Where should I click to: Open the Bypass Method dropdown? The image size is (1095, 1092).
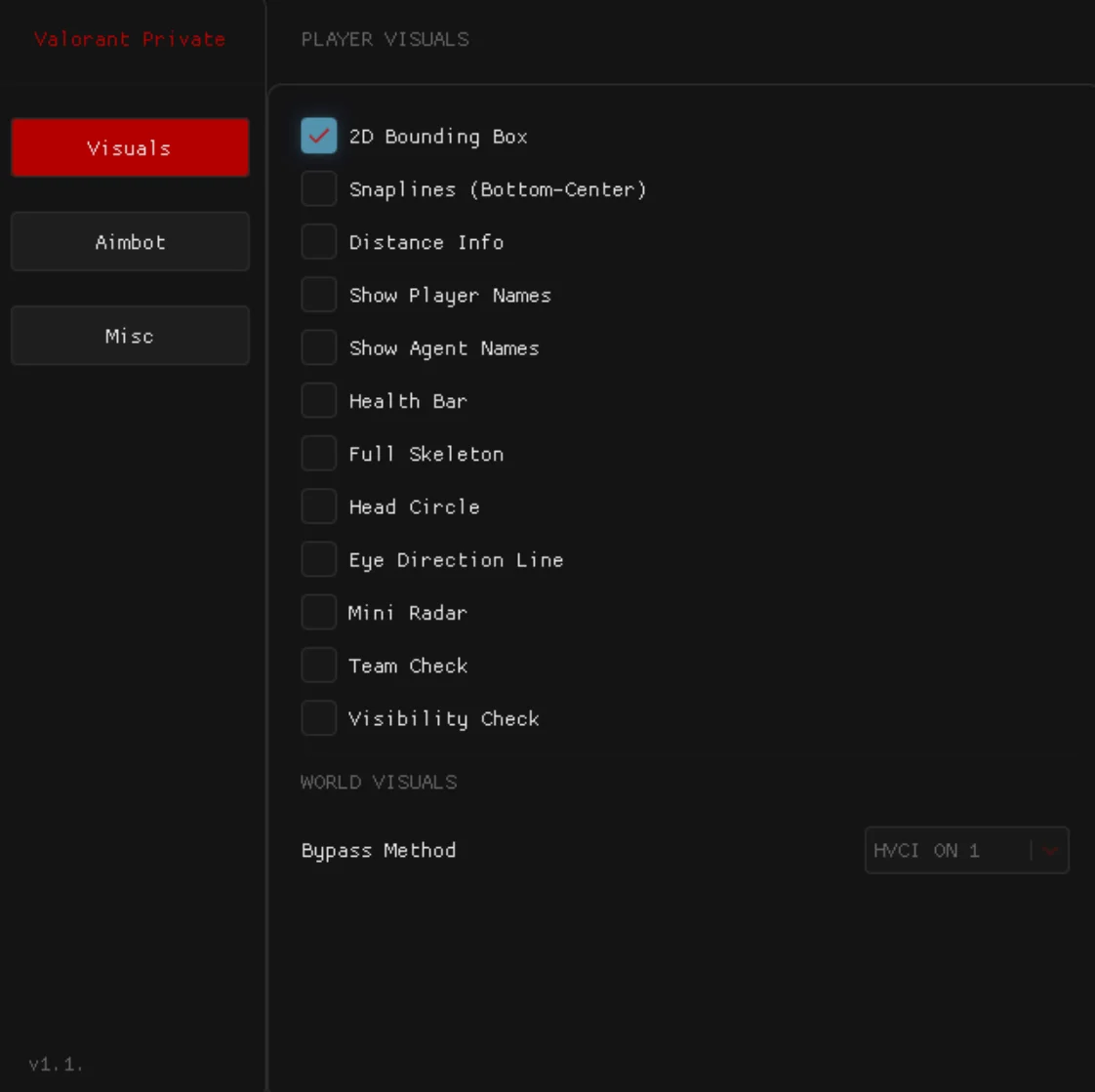tap(947, 850)
